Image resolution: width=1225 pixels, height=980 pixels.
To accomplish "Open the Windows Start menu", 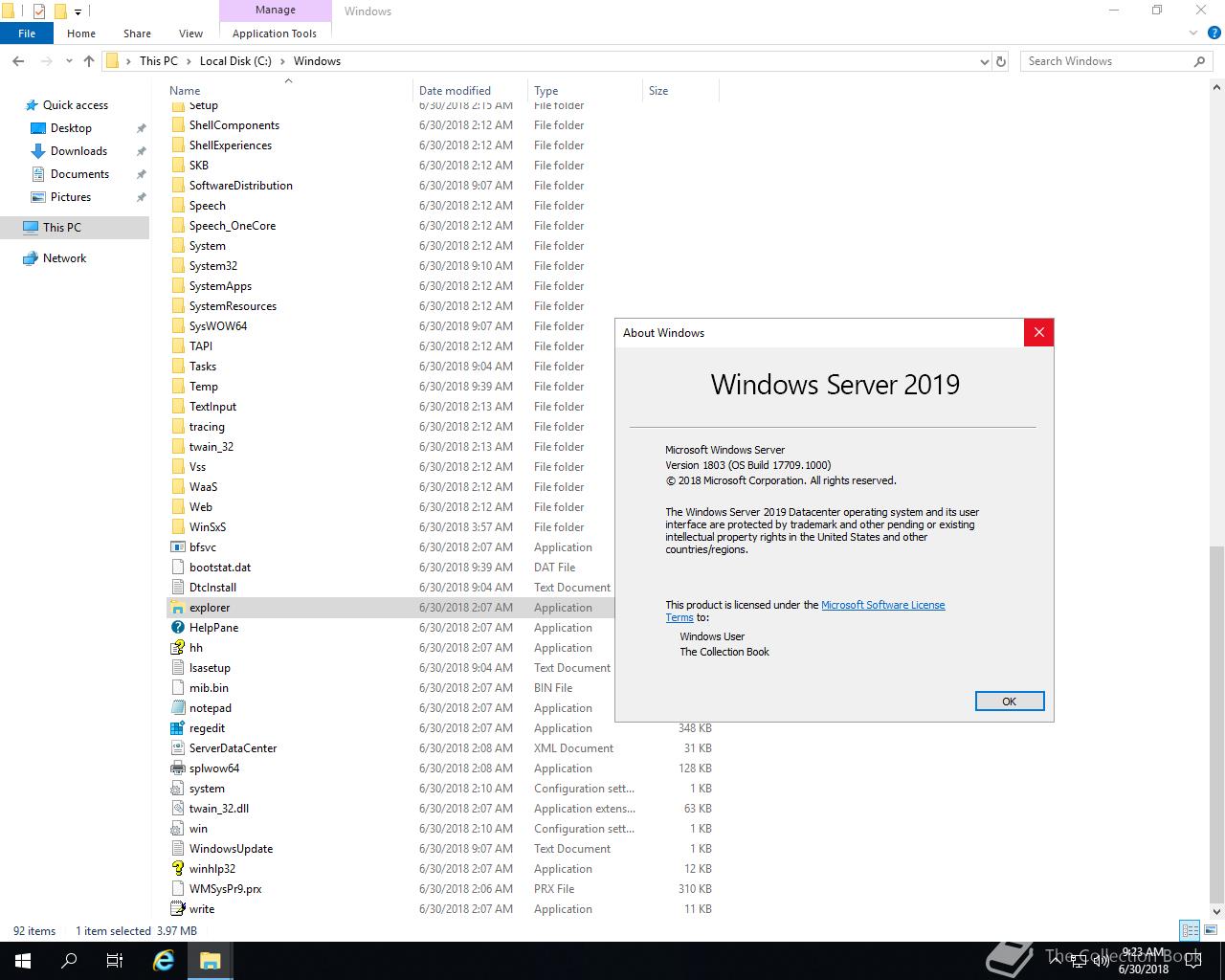I will pyautogui.click(x=23, y=961).
